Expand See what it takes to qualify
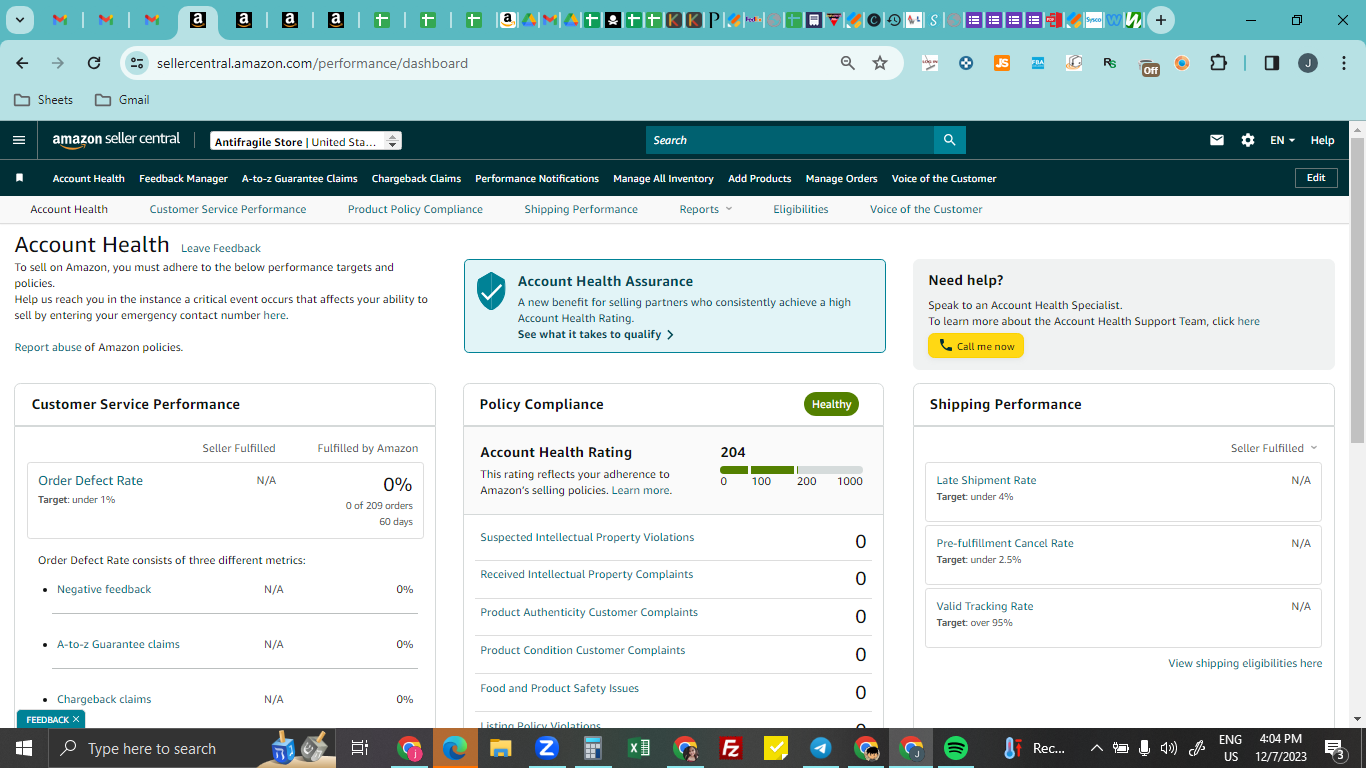This screenshot has width=1366, height=768. pyautogui.click(x=595, y=334)
